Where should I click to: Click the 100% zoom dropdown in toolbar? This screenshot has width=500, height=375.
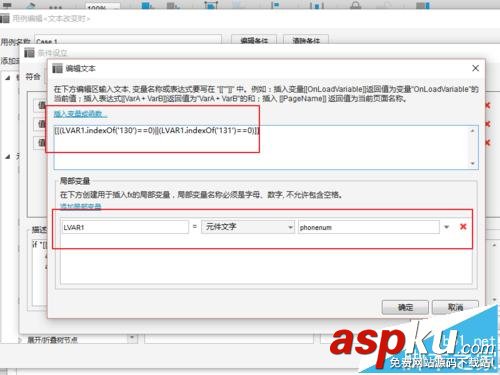coord(103,6)
